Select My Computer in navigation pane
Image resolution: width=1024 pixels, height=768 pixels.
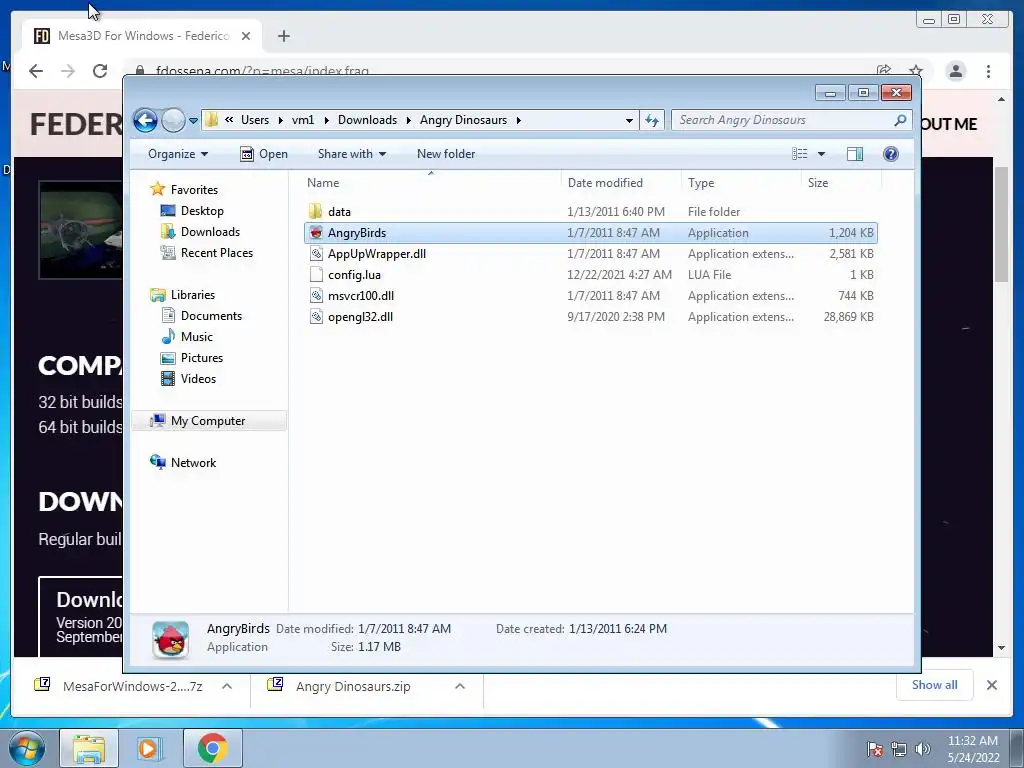[x=208, y=421]
